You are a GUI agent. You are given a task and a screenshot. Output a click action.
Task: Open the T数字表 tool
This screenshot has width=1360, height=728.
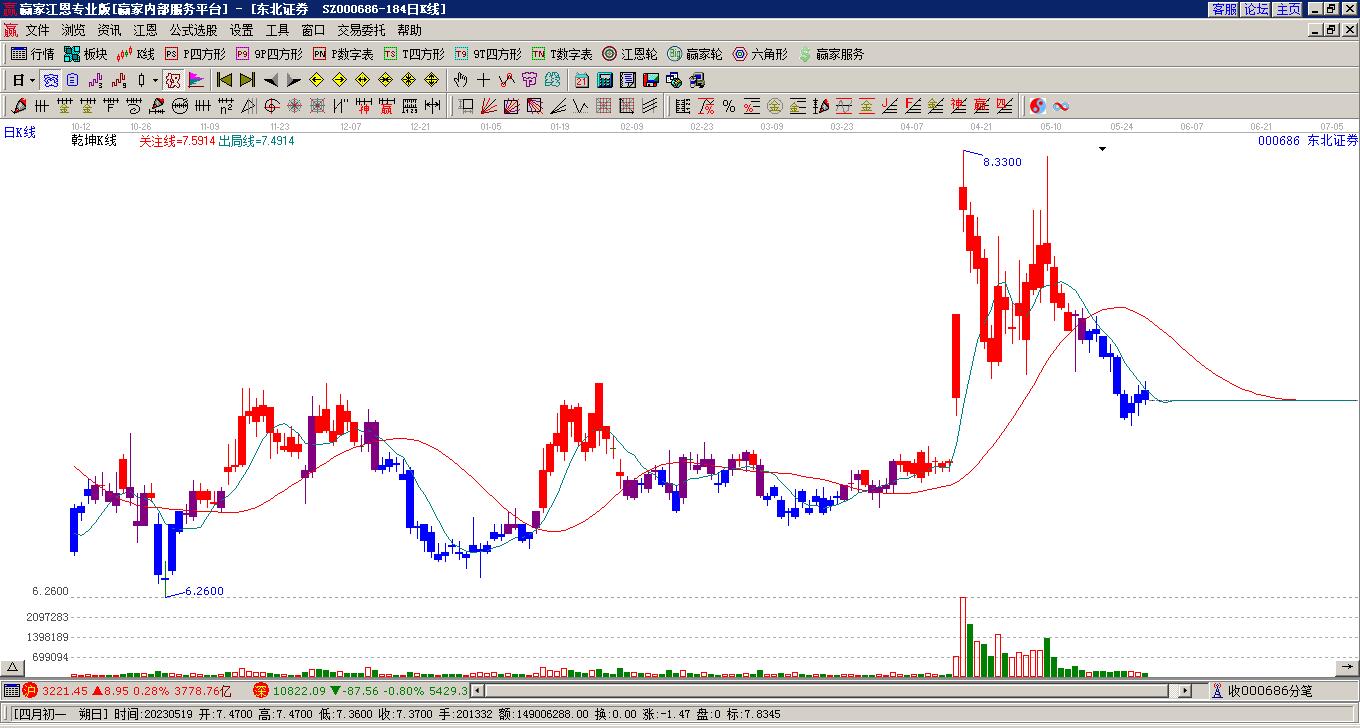(x=563, y=54)
